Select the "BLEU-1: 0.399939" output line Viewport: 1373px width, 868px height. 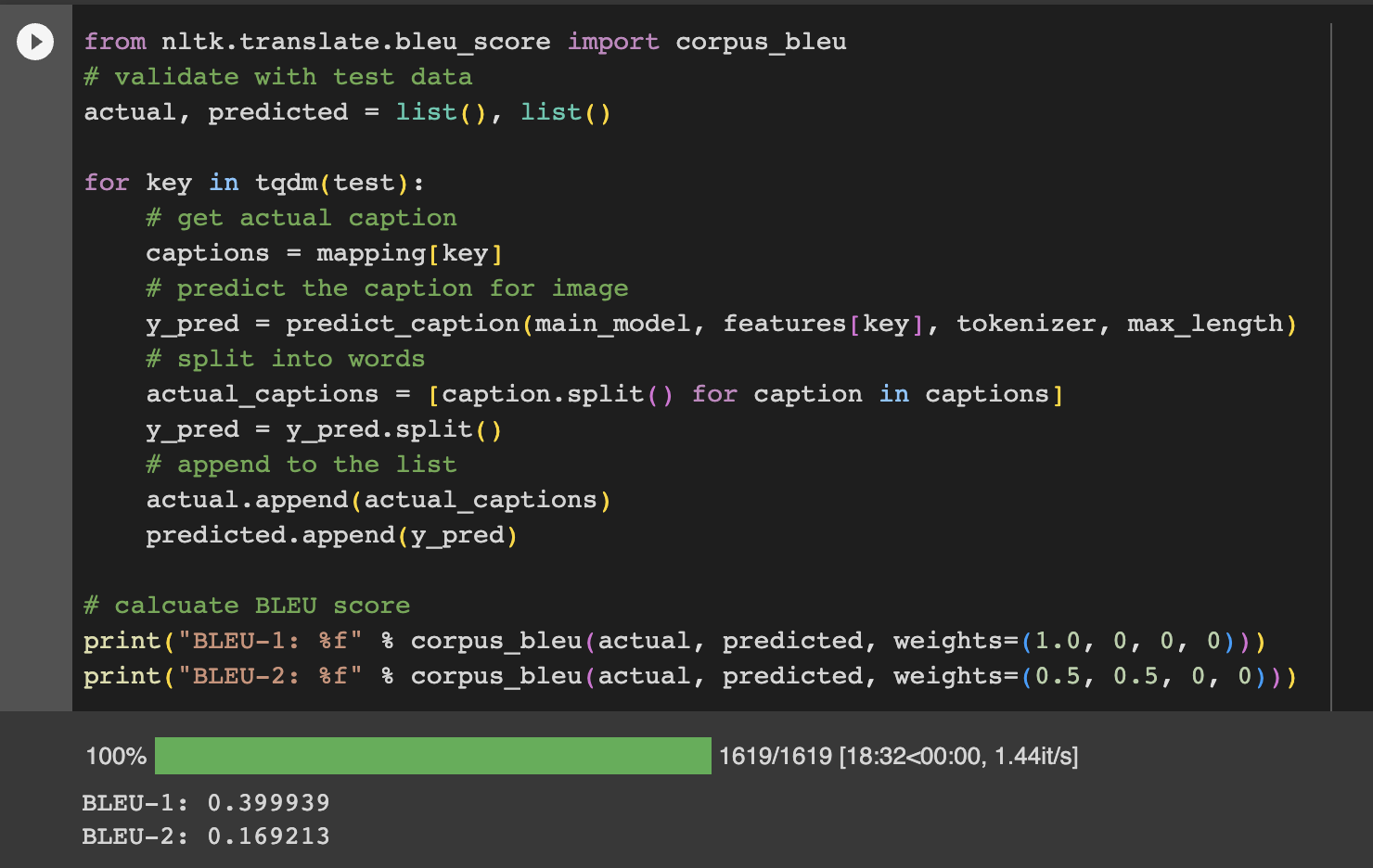click(206, 802)
